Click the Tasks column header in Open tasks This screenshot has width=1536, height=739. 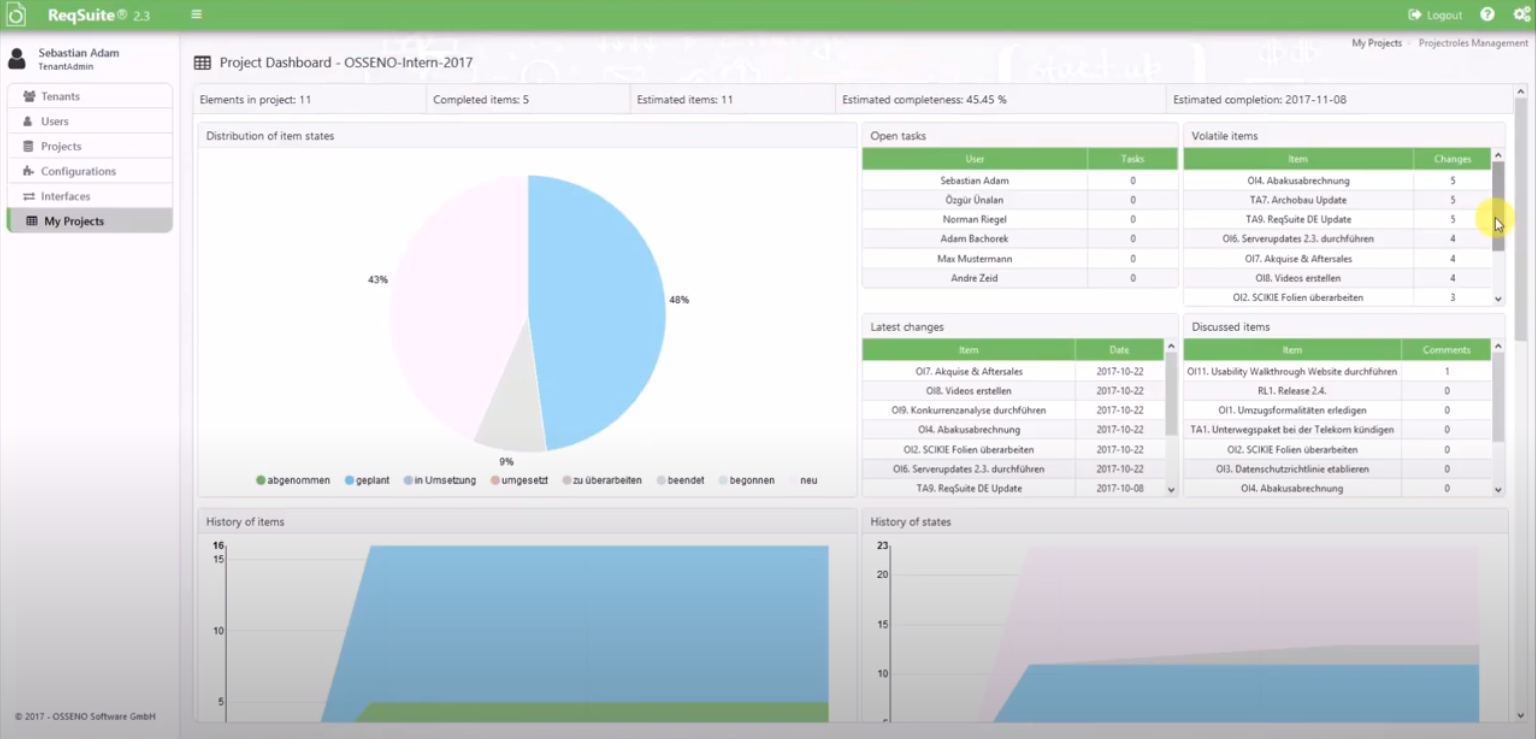click(1133, 159)
